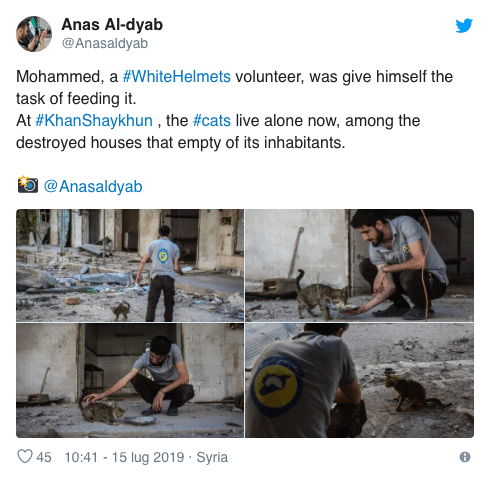The height and width of the screenshot is (477, 492).
Task: Click the Twitter bird logo icon
Action: point(464,25)
